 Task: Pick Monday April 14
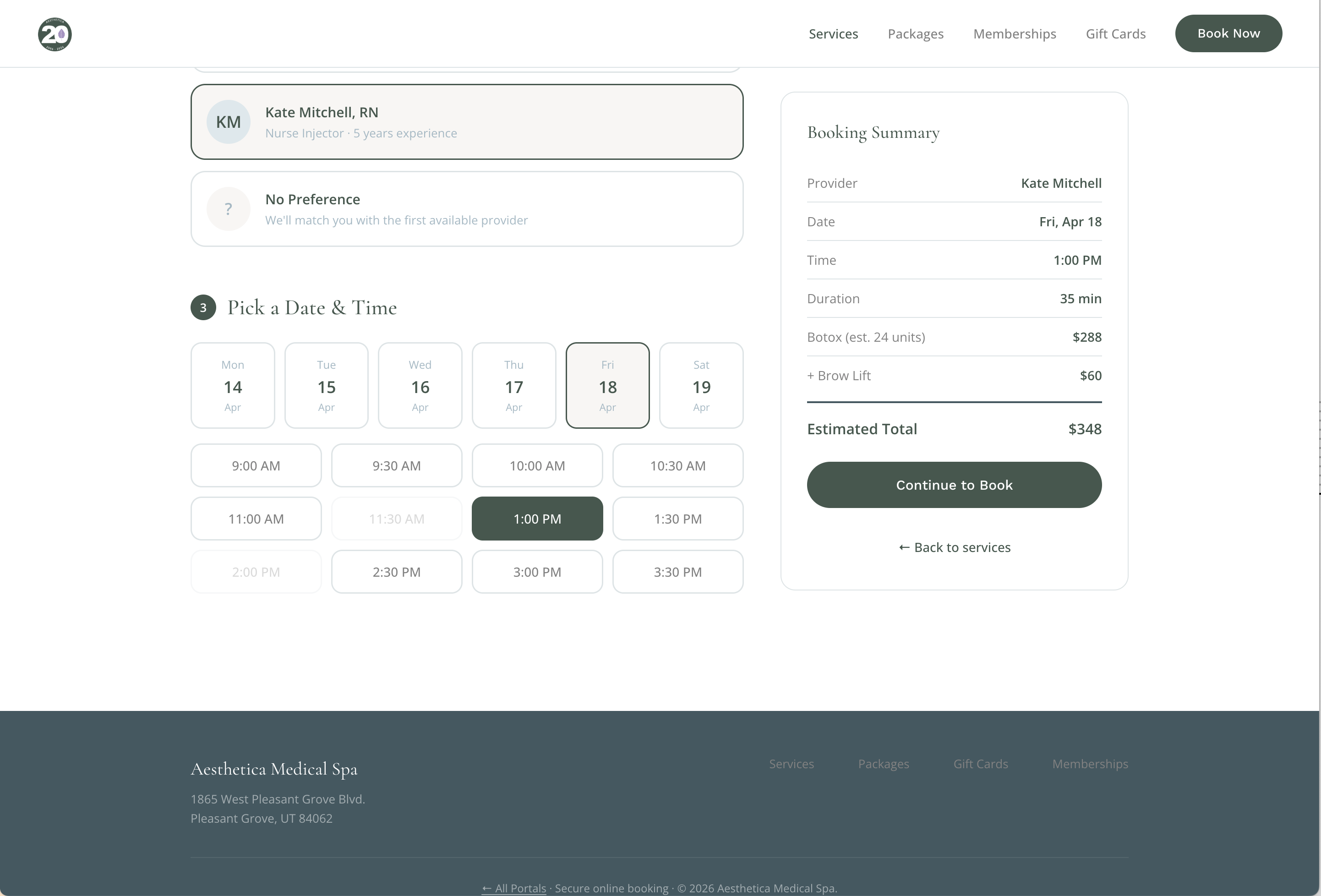[x=233, y=385]
